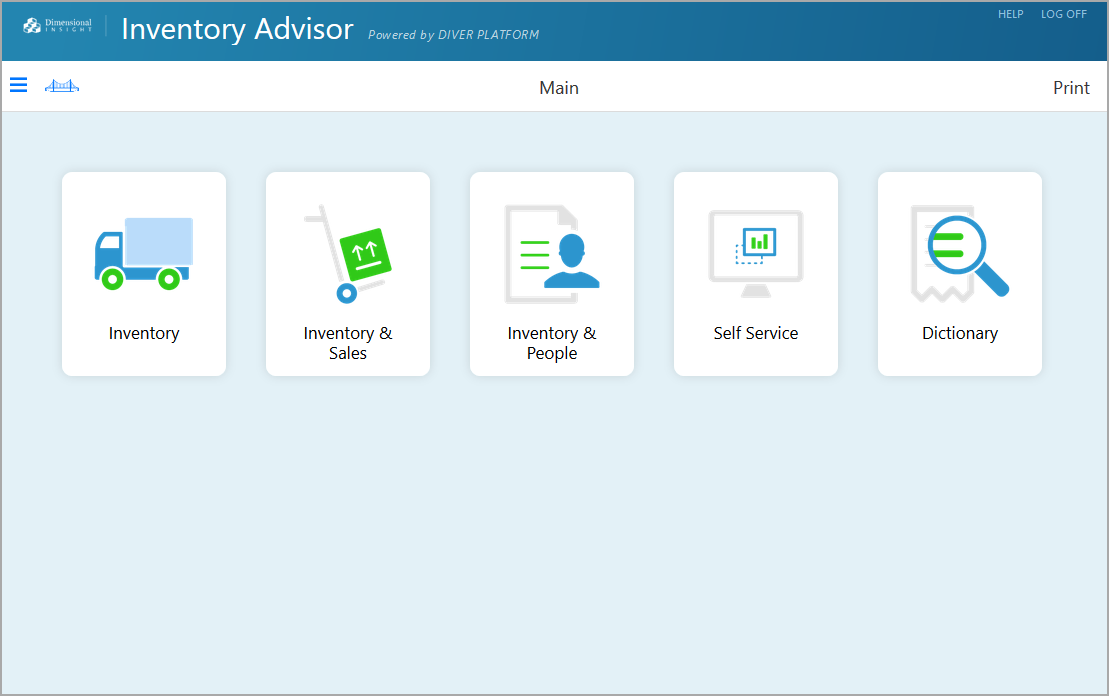
Task: Click the bridge home icon
Action: click(61, 85)
